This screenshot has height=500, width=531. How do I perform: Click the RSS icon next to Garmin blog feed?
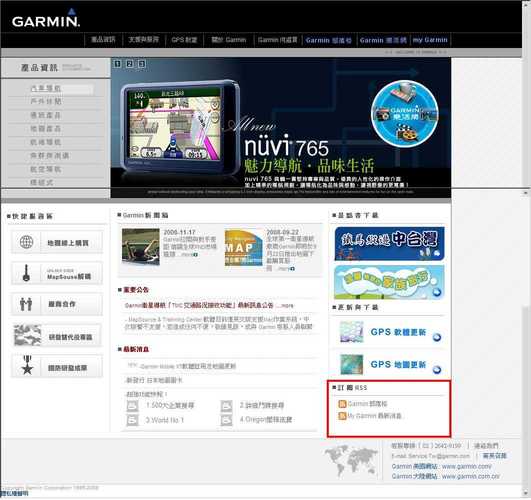[342, 404]
